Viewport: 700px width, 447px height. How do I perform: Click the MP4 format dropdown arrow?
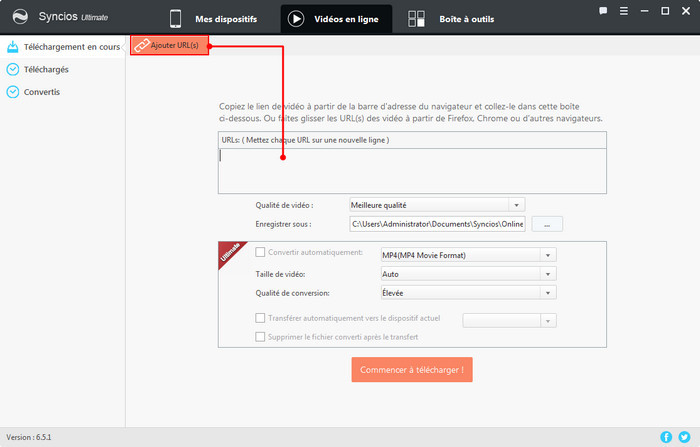548,255
